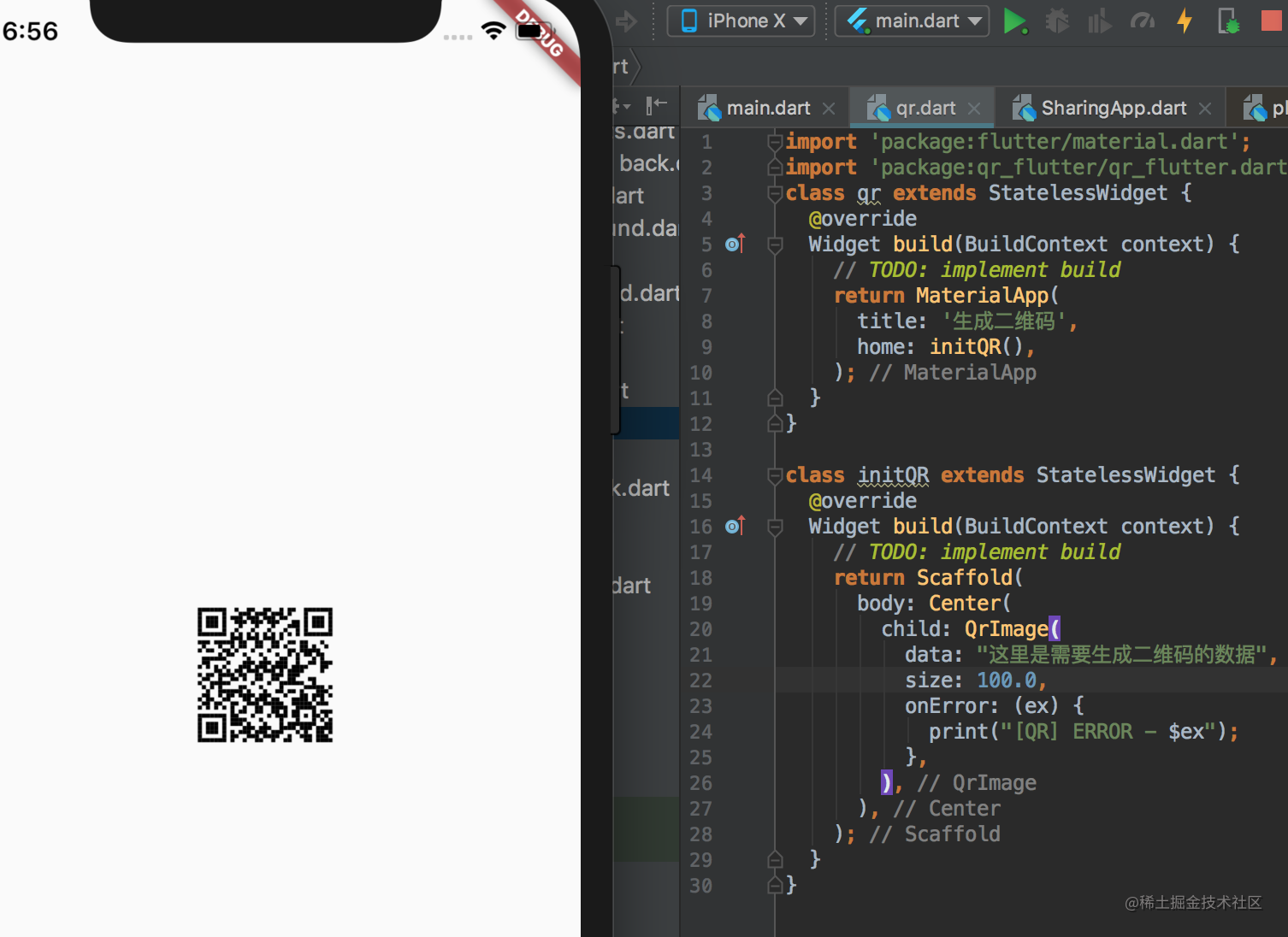This screenshot has height=937, width=1288.
Task: Collapse build method fold marker on line 5
Action: coord(775,245)
